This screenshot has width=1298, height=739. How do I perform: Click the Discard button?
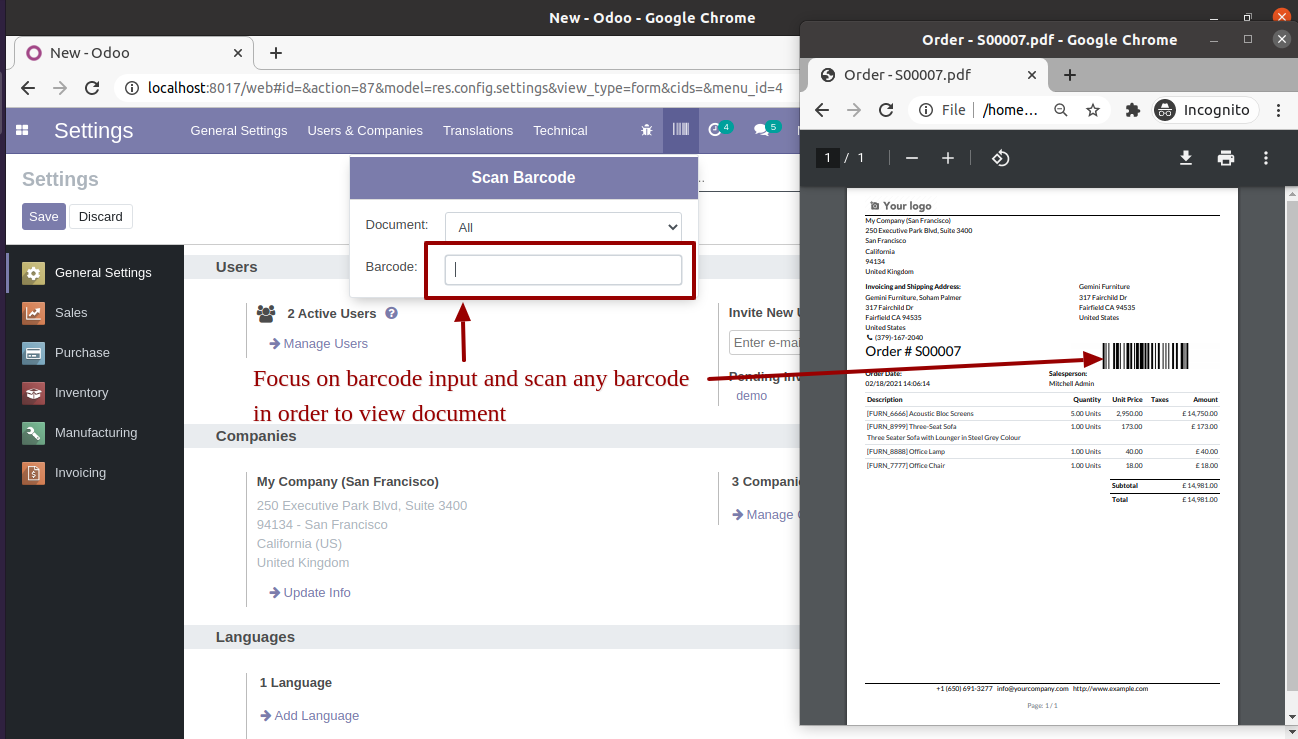(101, 217)
